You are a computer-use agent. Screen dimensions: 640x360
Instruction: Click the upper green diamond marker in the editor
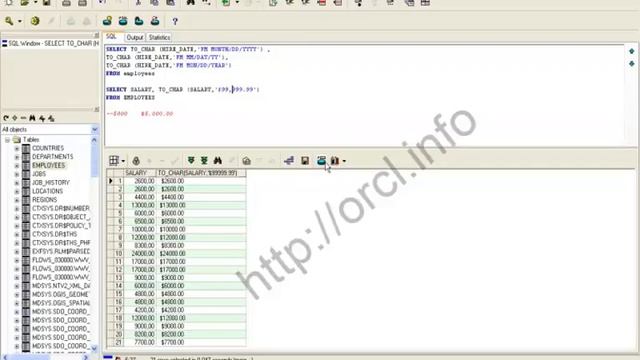point(631,51)
